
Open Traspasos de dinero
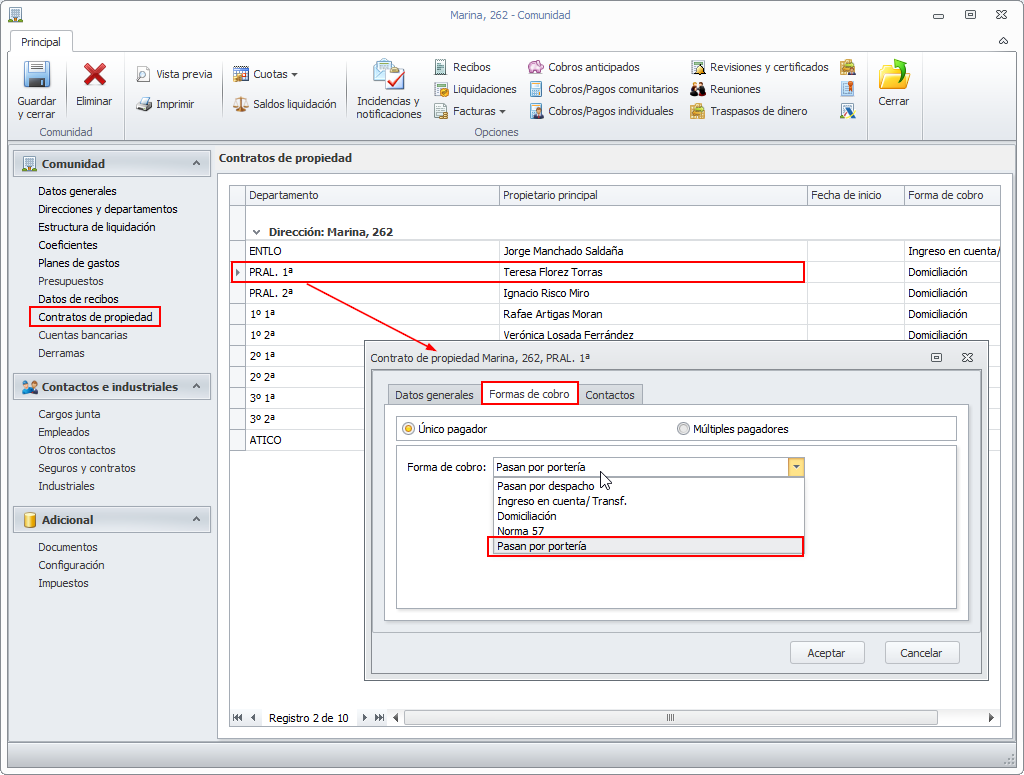(x=749, y=111)
